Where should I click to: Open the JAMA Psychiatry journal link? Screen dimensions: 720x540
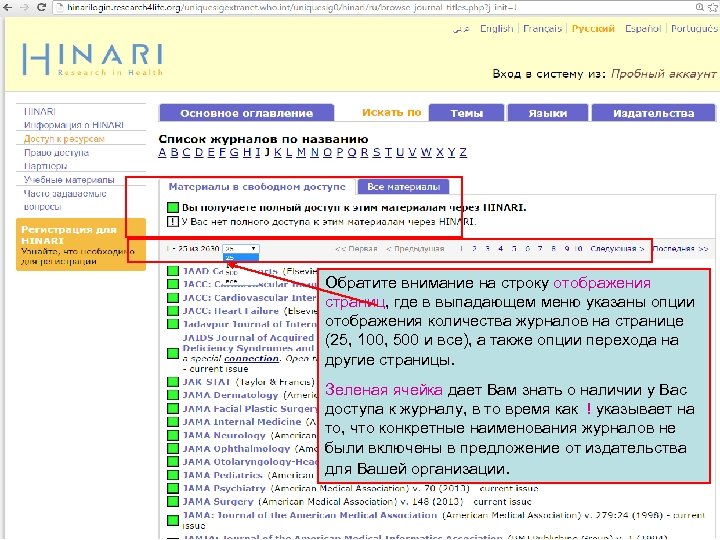point(224,488)
